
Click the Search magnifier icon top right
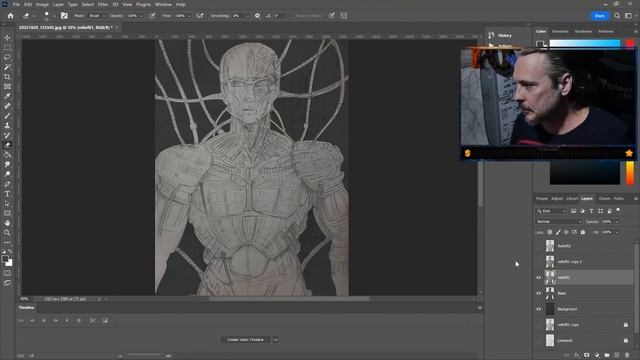click(617, 16)
